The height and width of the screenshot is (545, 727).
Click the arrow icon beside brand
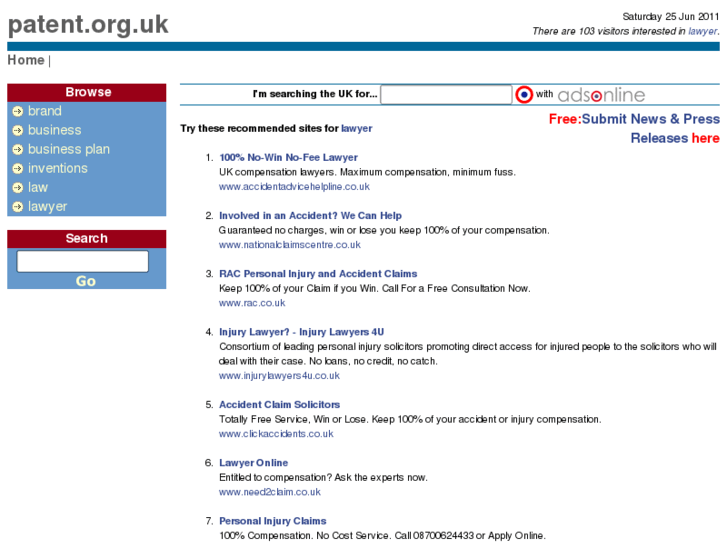coord(18,111)
